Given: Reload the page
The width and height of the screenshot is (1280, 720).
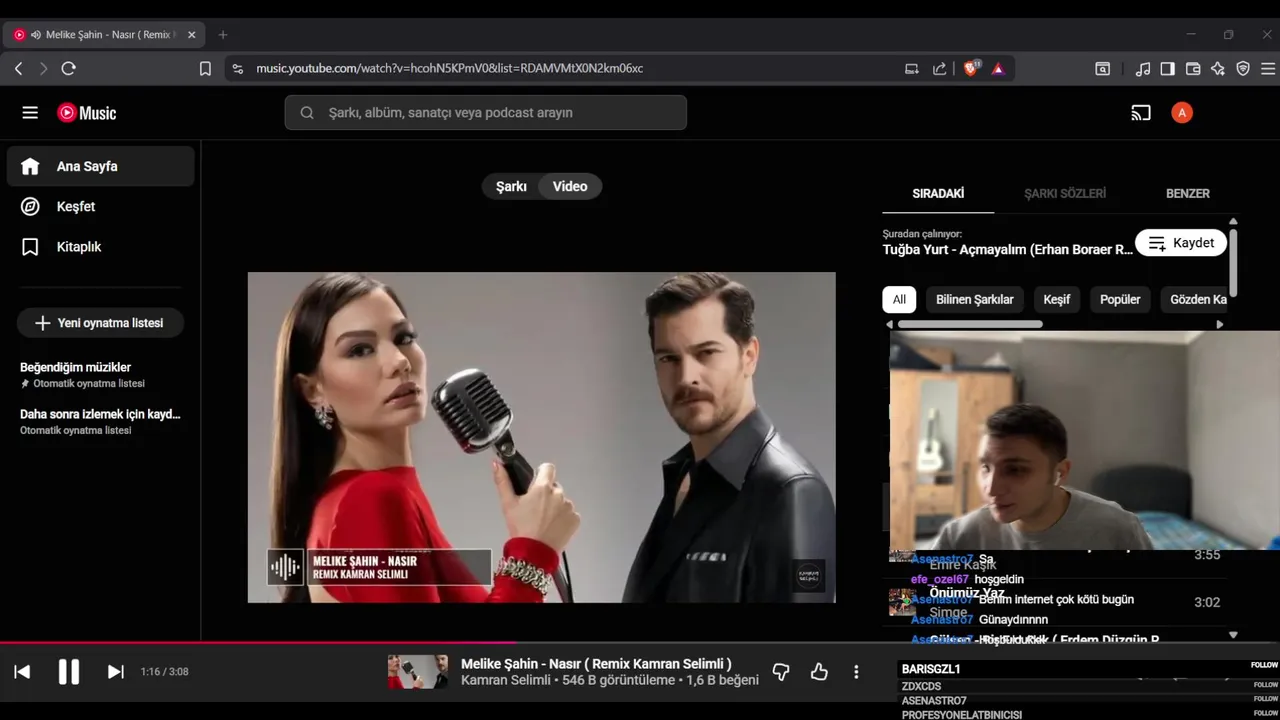Looking at the screenshot, I should (68, 68).
